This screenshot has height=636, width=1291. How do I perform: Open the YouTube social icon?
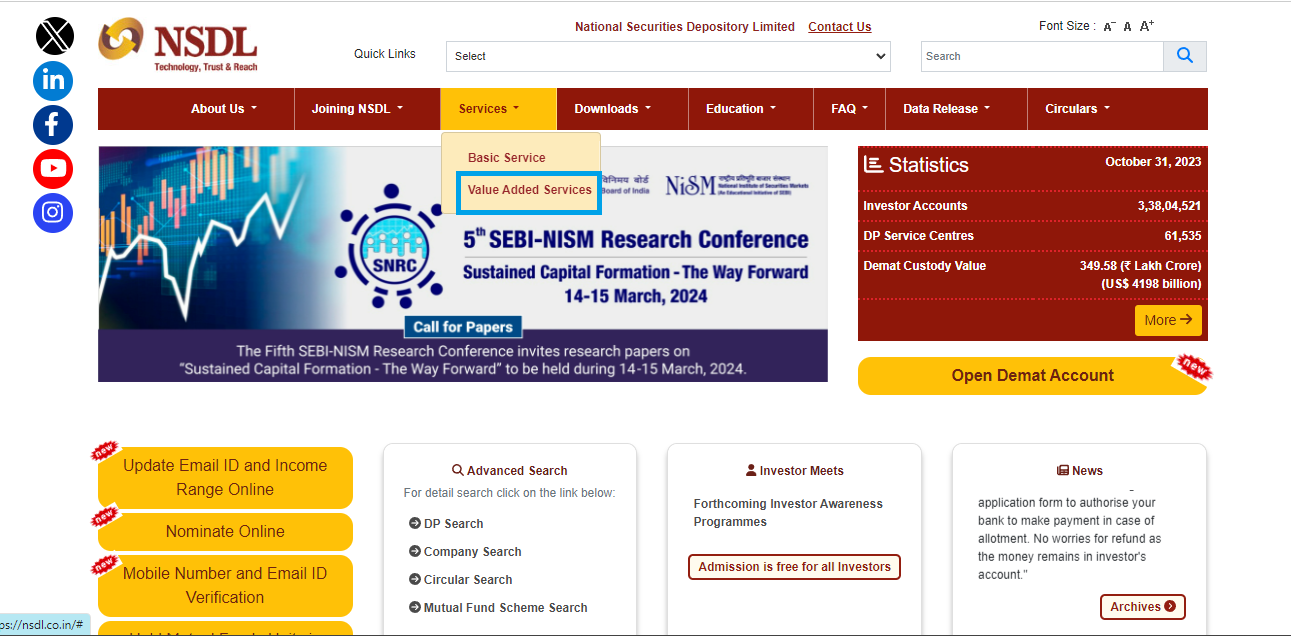pyautogui.click(x=53, y=169)
